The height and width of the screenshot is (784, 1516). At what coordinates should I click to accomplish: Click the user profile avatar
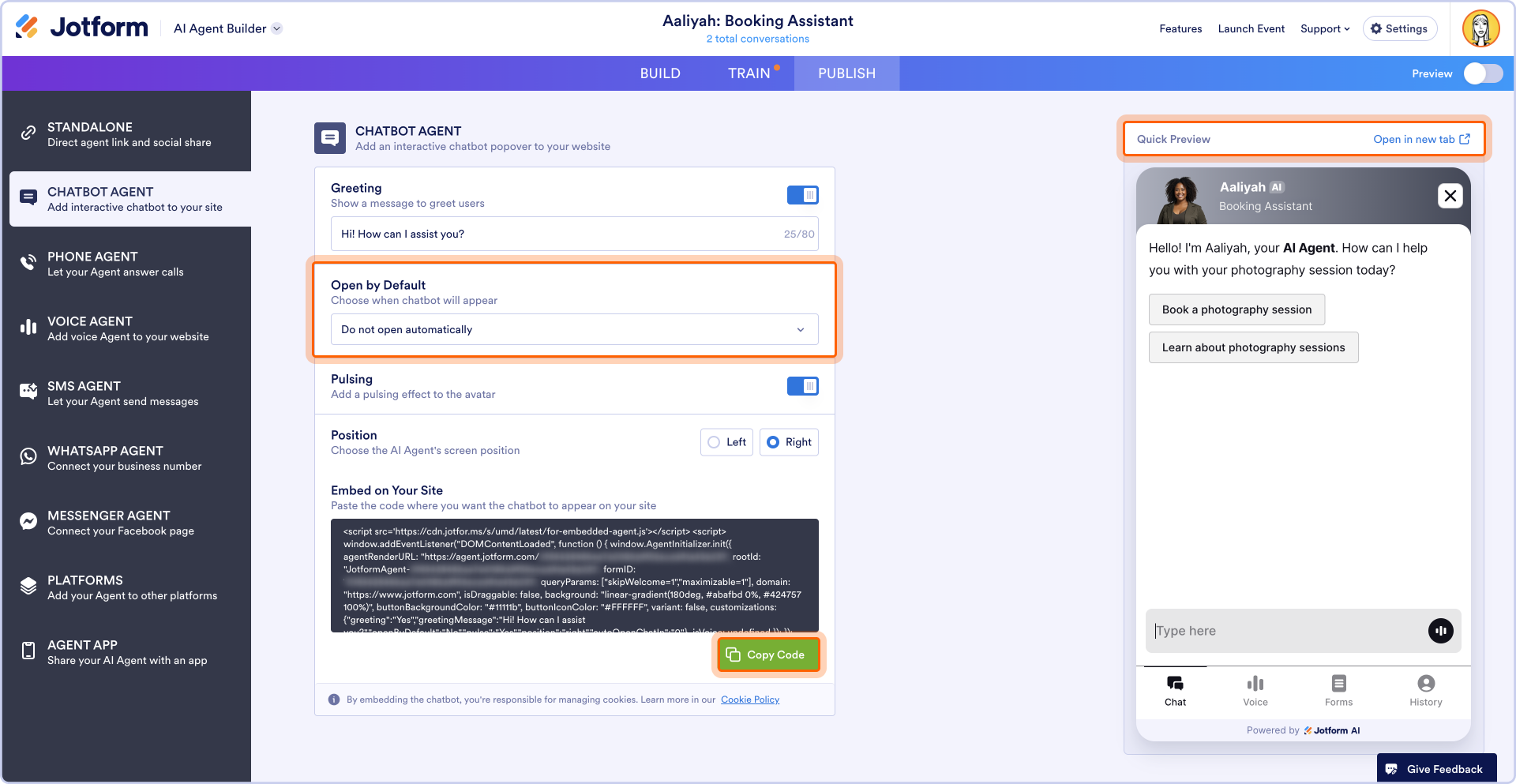pyautogui.click(x=1480, y=28)
